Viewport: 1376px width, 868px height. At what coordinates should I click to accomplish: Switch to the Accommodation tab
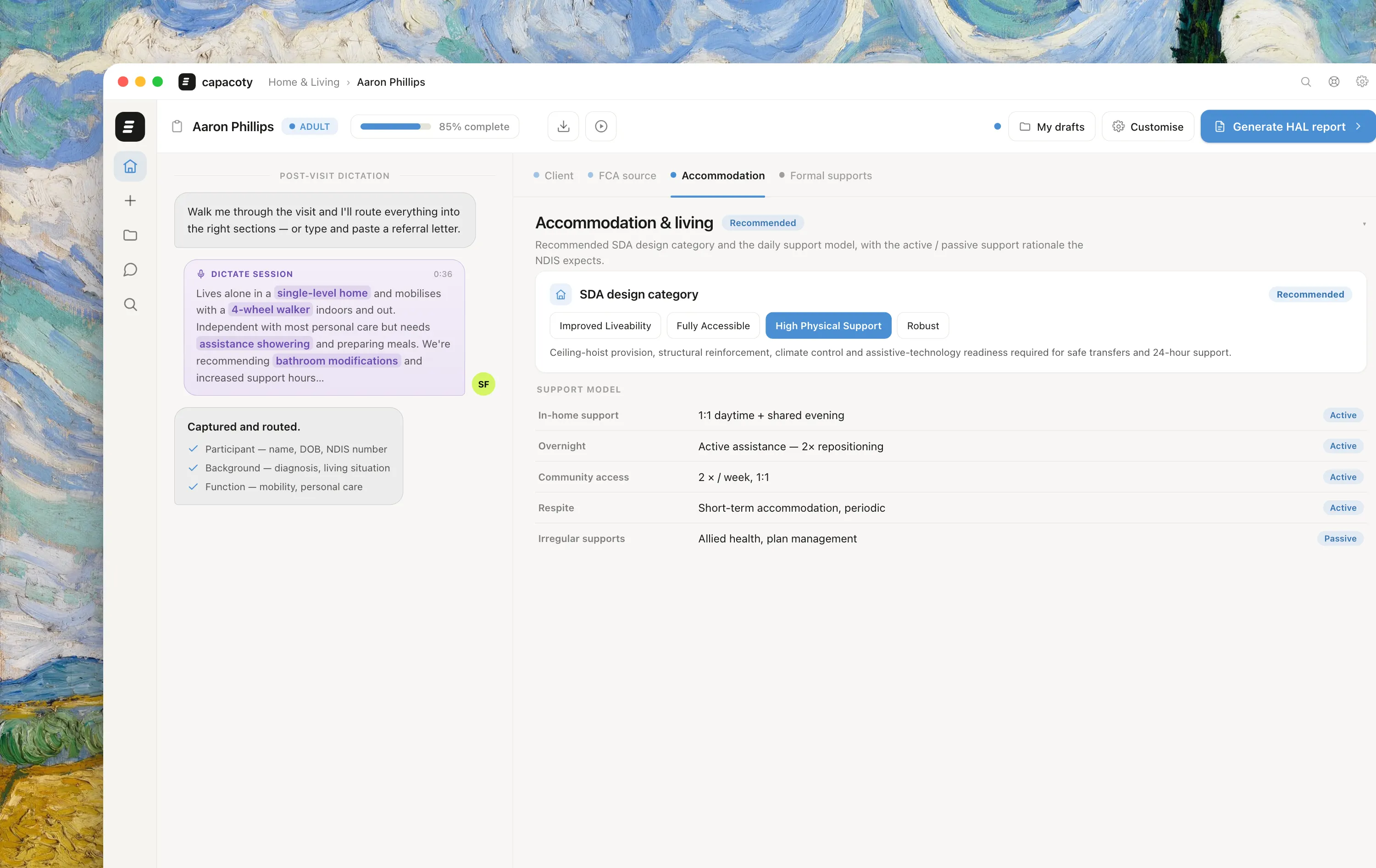pyautogui.click(x=718, y=176)
